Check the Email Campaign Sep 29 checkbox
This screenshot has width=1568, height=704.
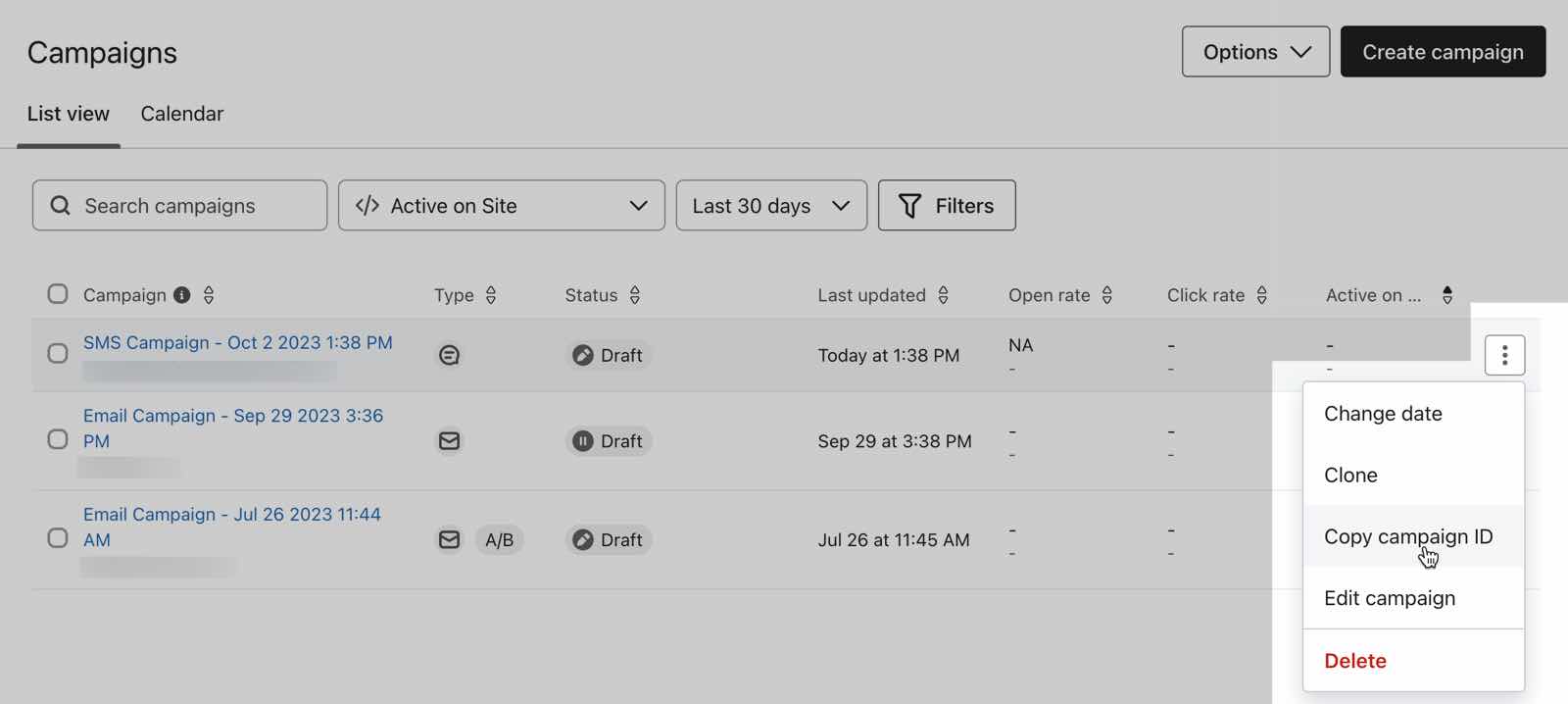click(x=58, y=439)
